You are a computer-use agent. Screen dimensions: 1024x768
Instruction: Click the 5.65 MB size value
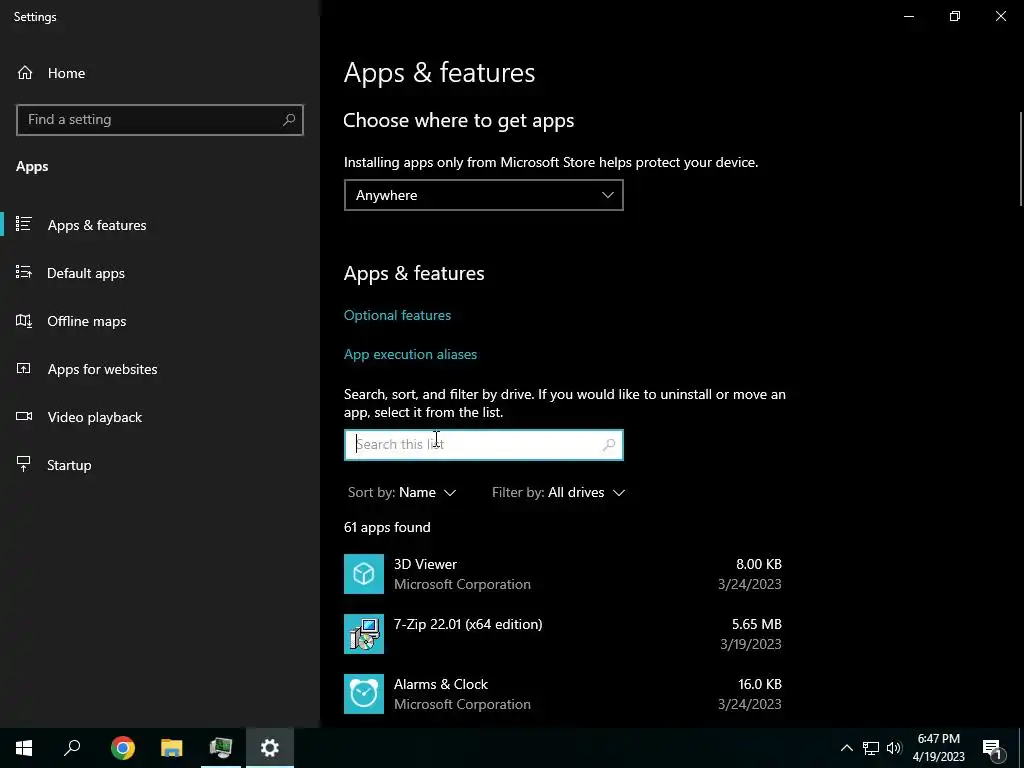pos(757,624)
